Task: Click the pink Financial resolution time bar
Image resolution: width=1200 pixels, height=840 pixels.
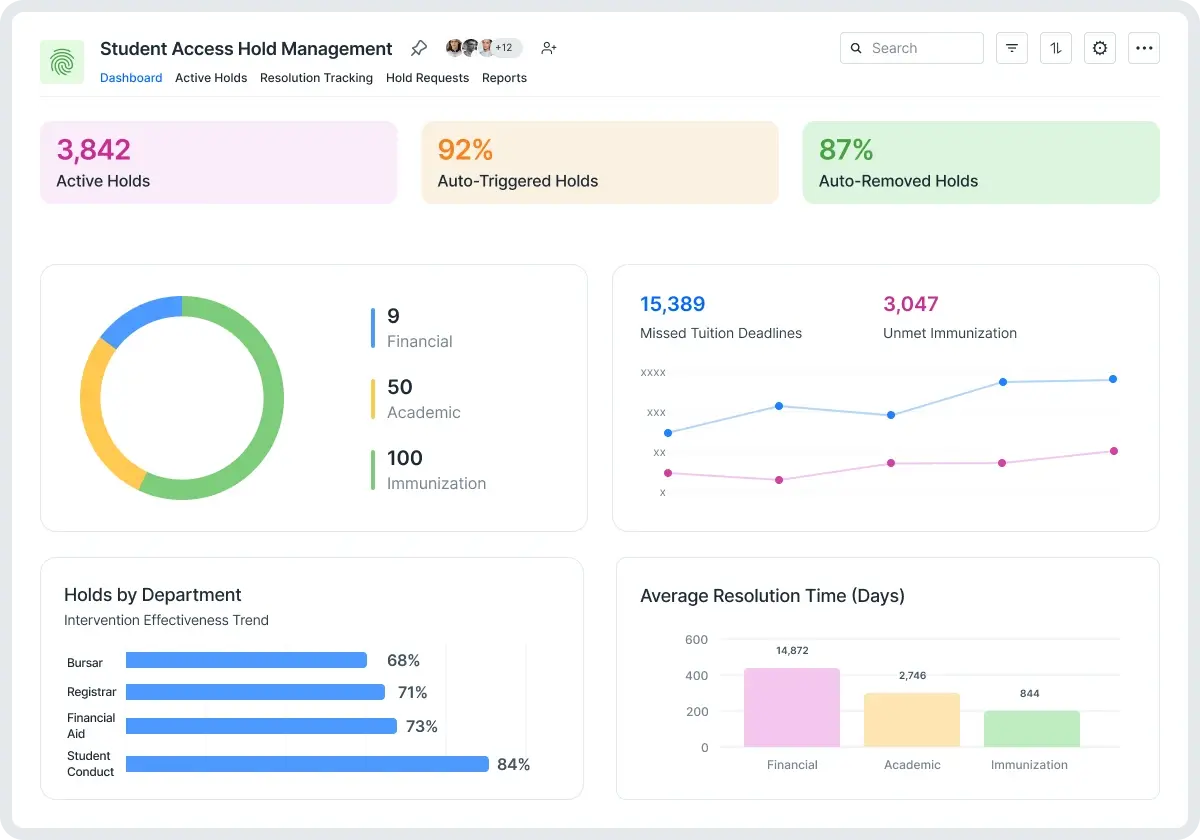Action: (x=792, y=707)
